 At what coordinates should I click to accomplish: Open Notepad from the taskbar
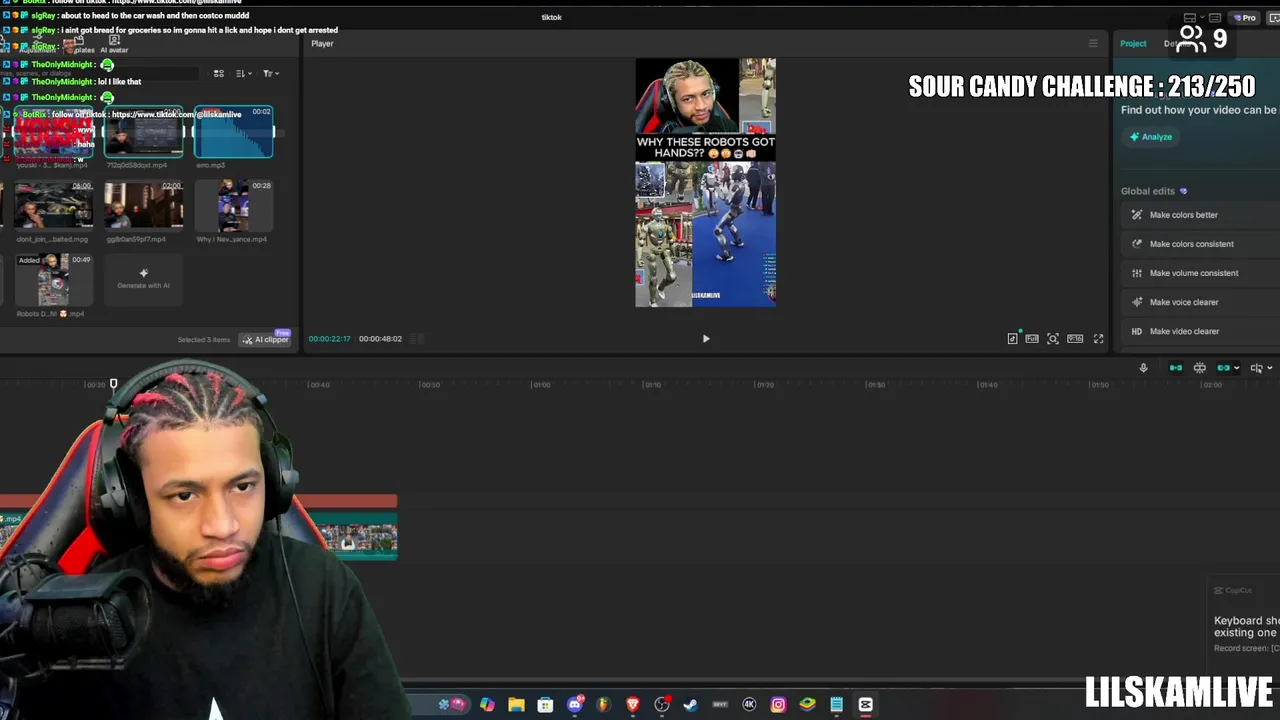[836, 705]
